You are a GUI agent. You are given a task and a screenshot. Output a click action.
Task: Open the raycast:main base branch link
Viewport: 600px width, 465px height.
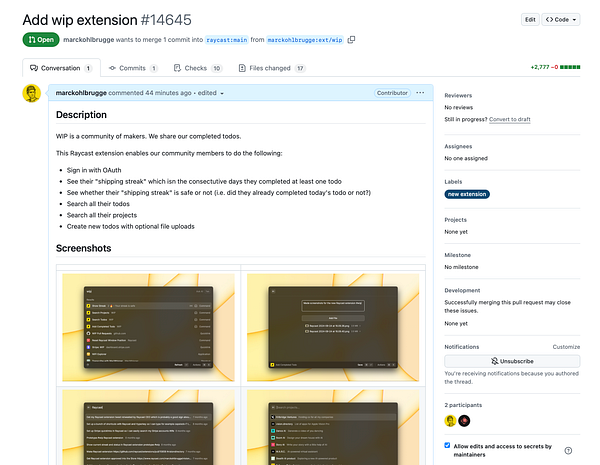click(x=227, y=40)
